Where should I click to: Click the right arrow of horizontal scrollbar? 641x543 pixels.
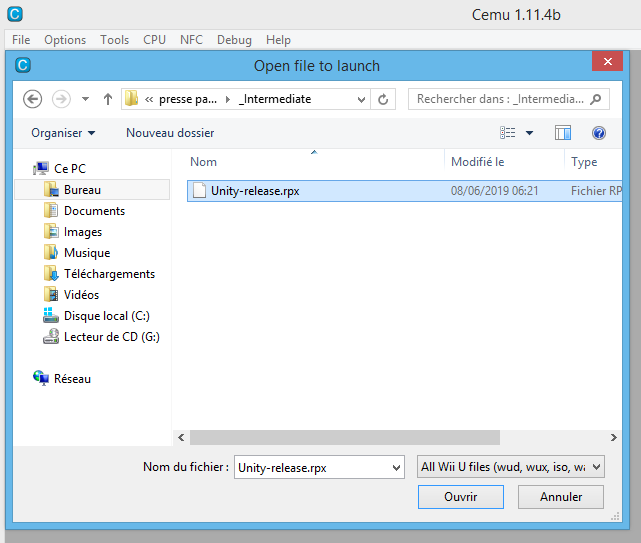point(614,438)
